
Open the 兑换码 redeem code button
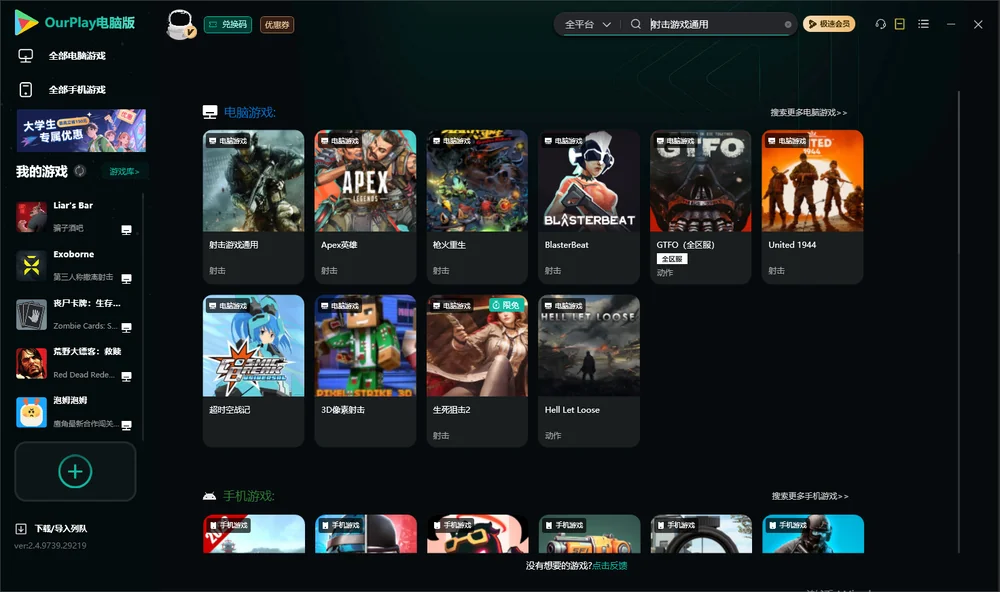tap(228, 24)
